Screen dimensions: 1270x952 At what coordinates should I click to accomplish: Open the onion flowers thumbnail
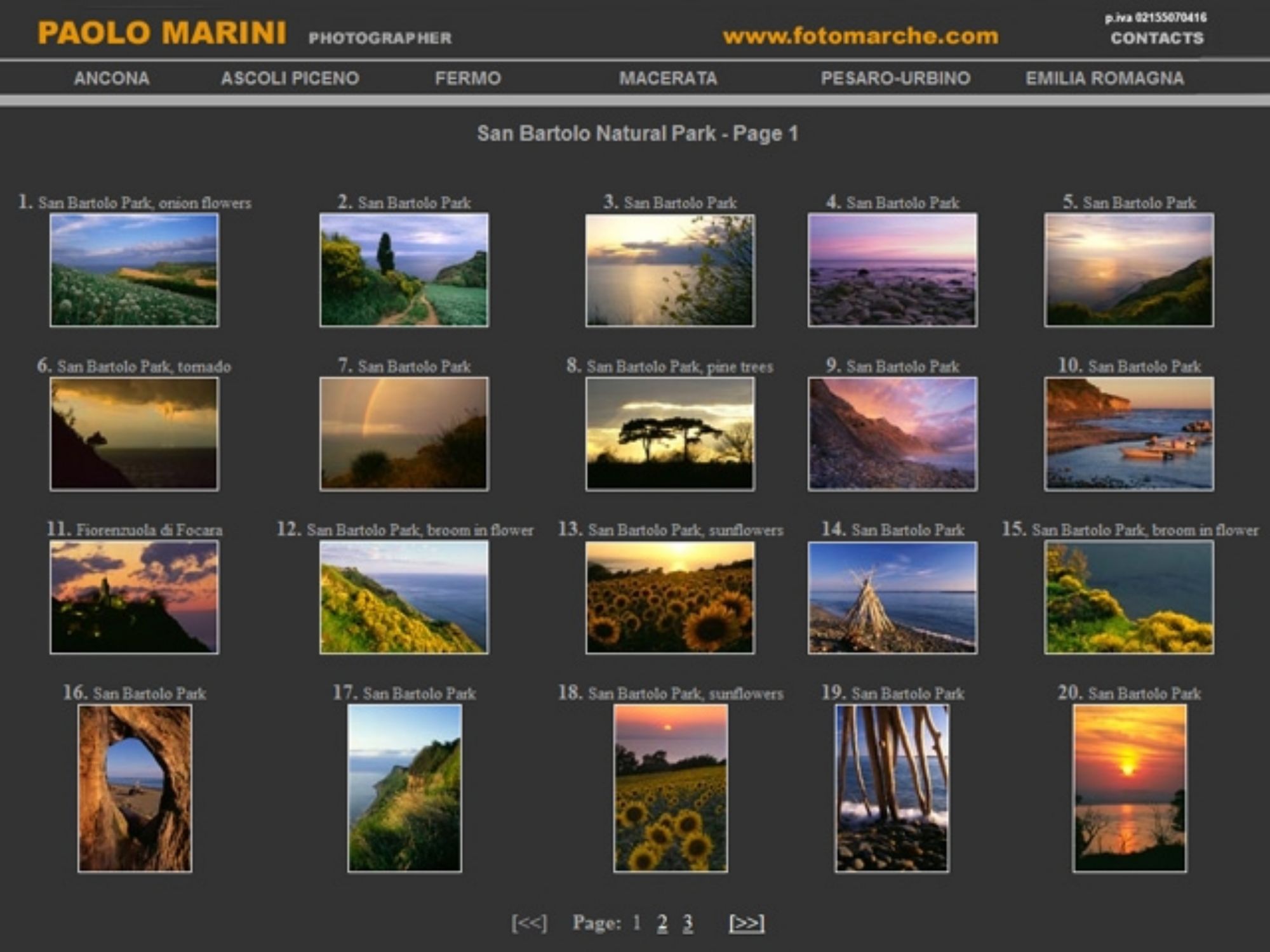point(134,270)
